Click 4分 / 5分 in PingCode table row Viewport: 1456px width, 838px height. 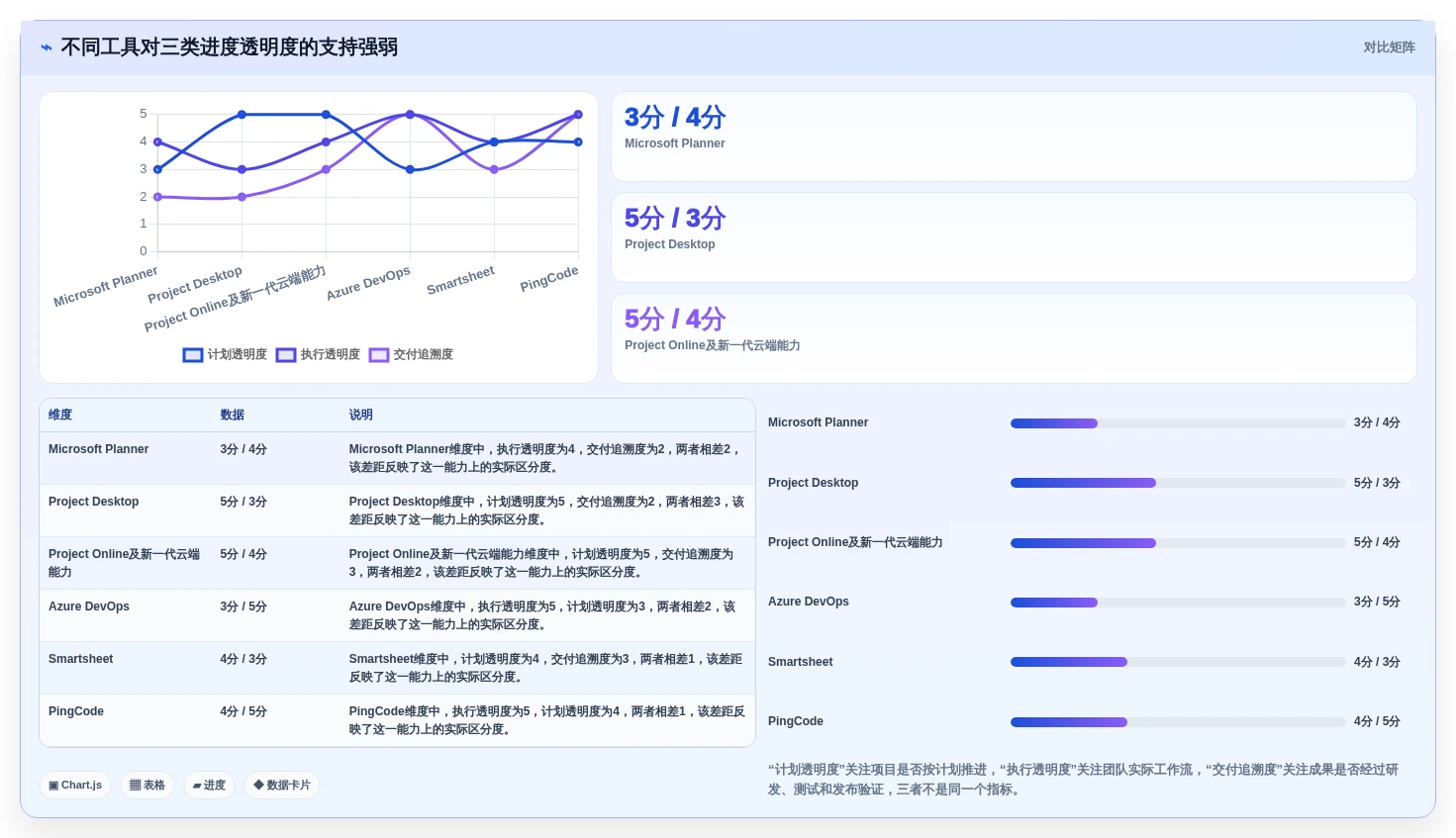243,711
